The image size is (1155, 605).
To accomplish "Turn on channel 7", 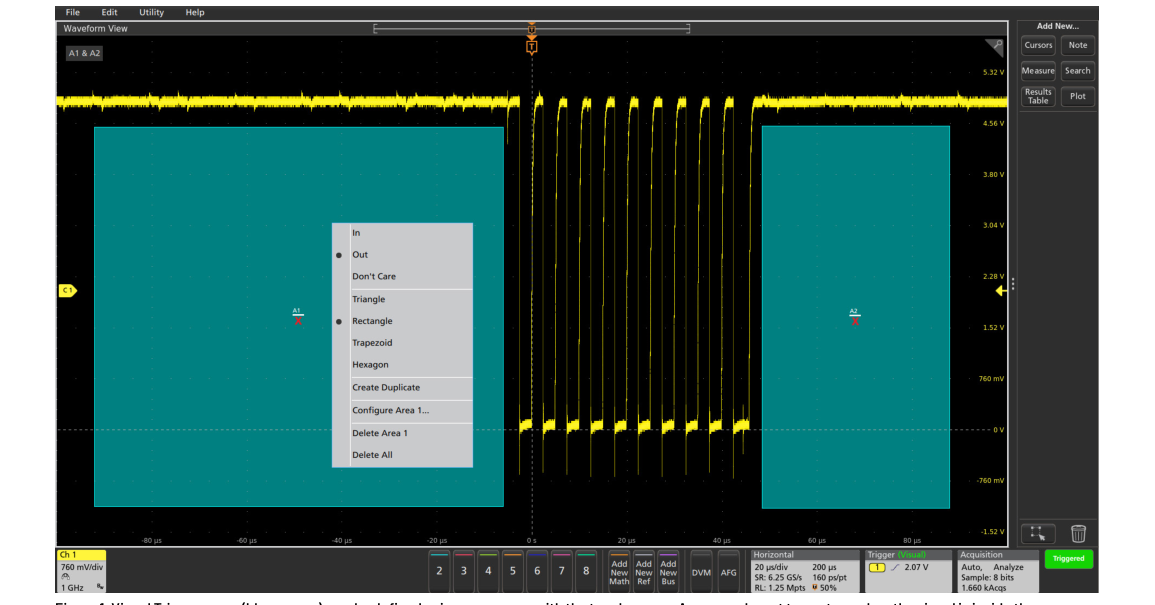I will point(561,570).
